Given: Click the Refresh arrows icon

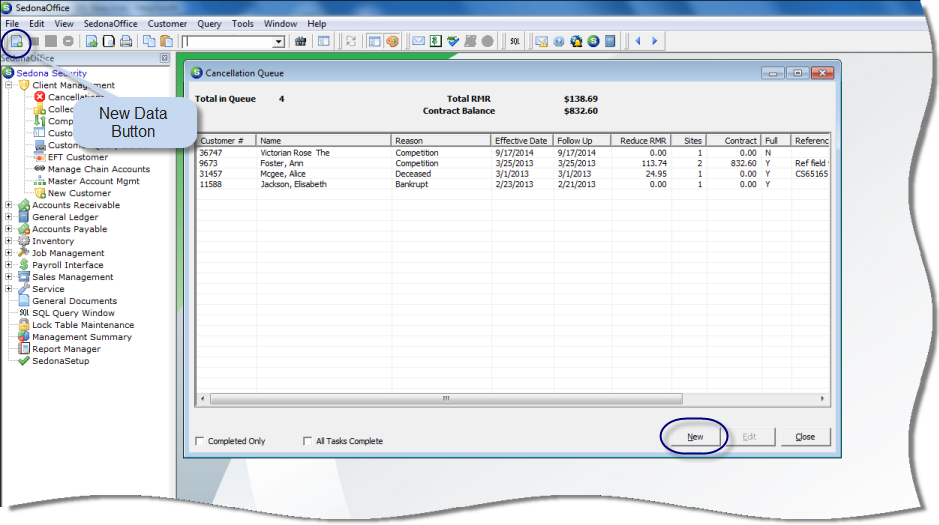Looking at the screenshot, I should pos(351,41).
